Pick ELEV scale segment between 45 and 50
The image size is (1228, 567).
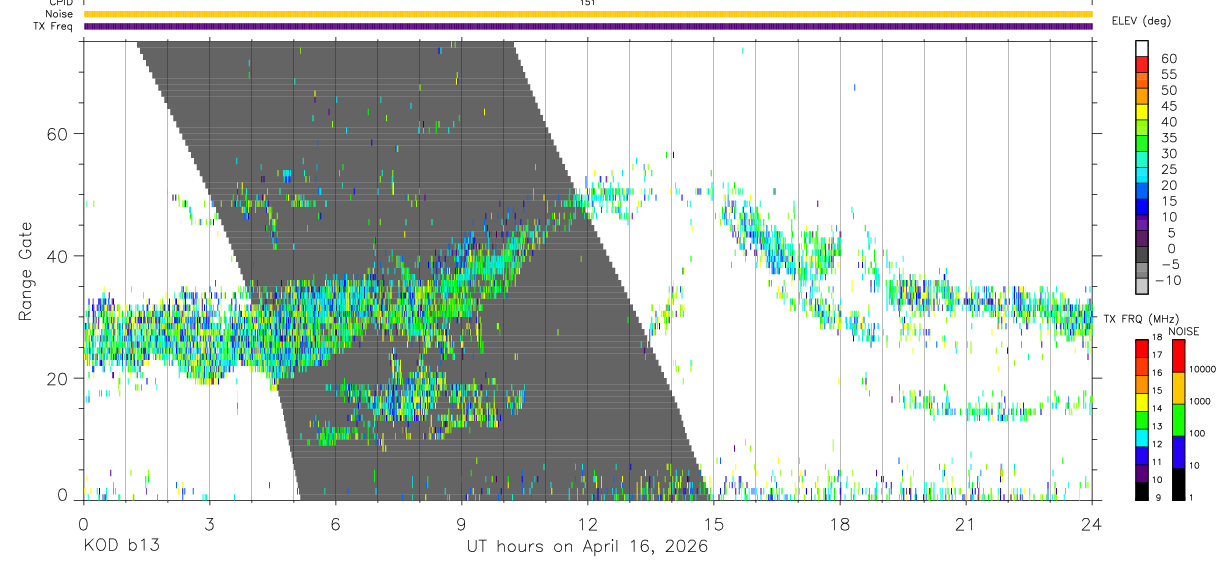pos(1142,97)
